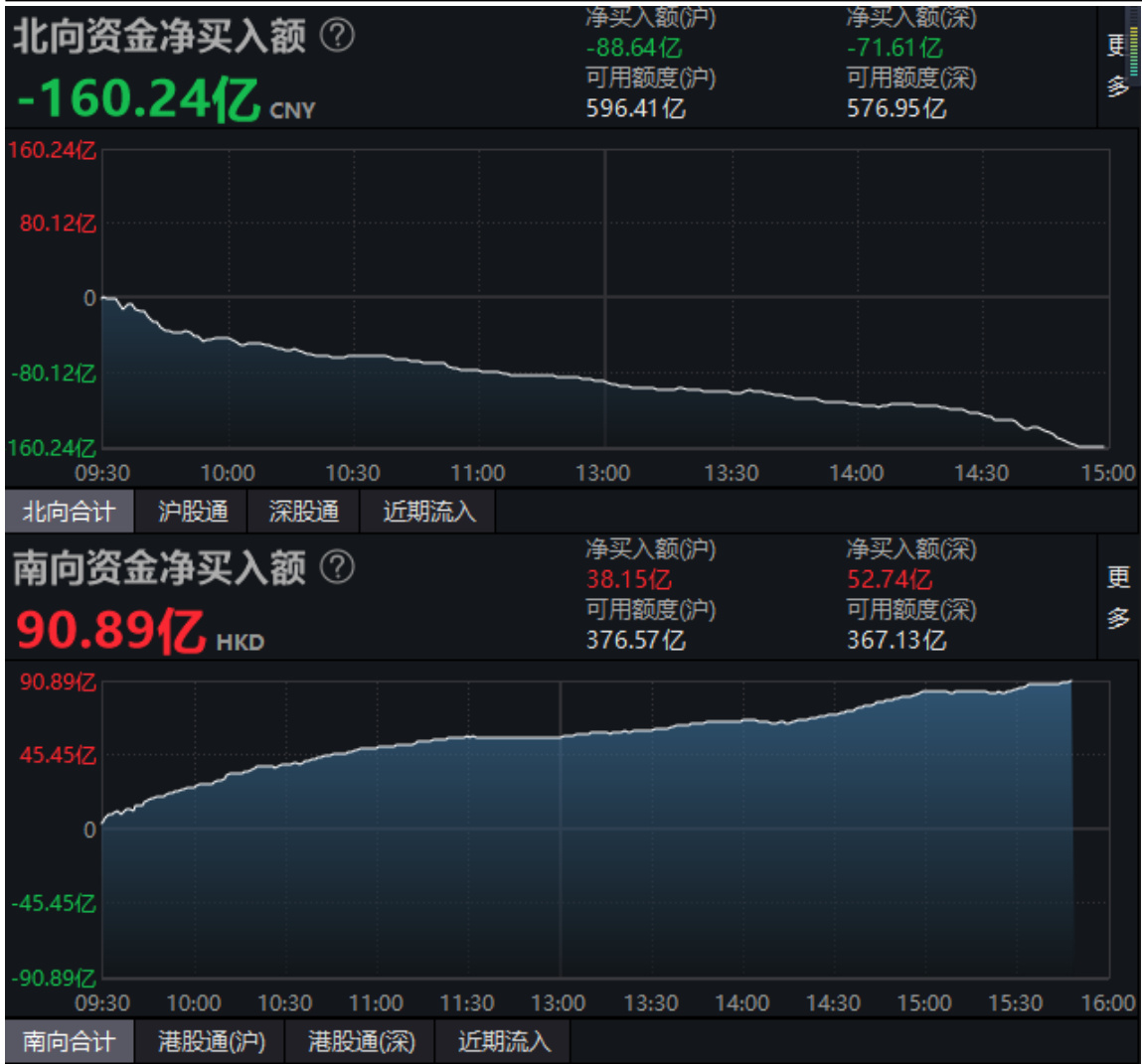
Task: Switch to the 沪股通 tab
Action: 193,512
